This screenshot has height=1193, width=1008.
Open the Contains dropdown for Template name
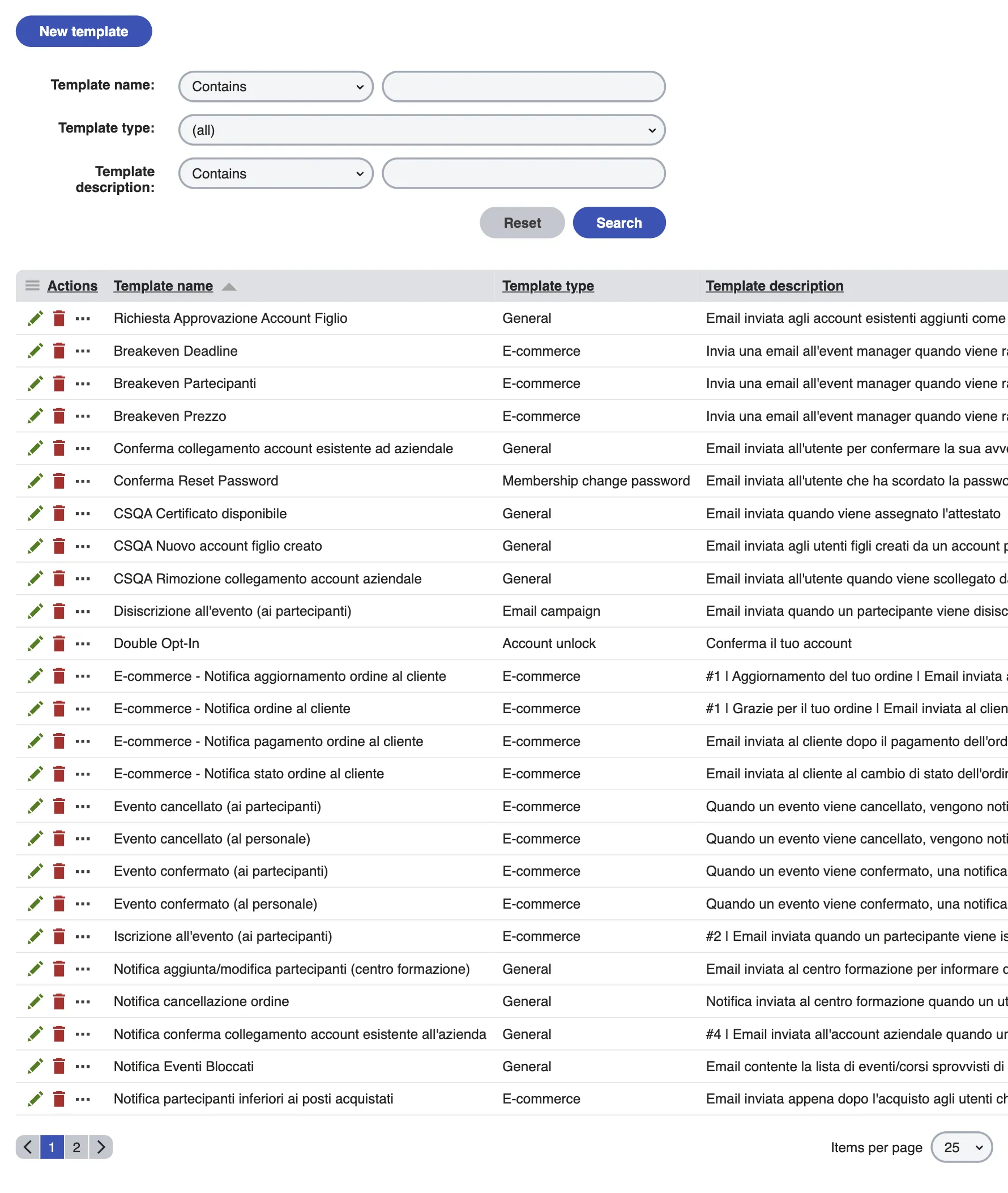(x=276, y=86)
